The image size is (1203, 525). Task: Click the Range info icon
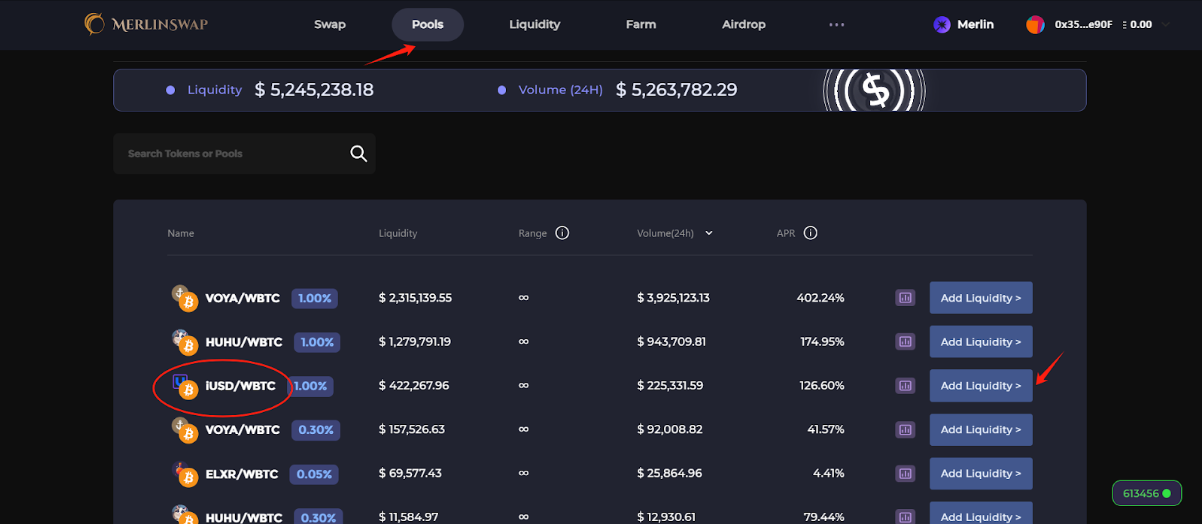562,233
